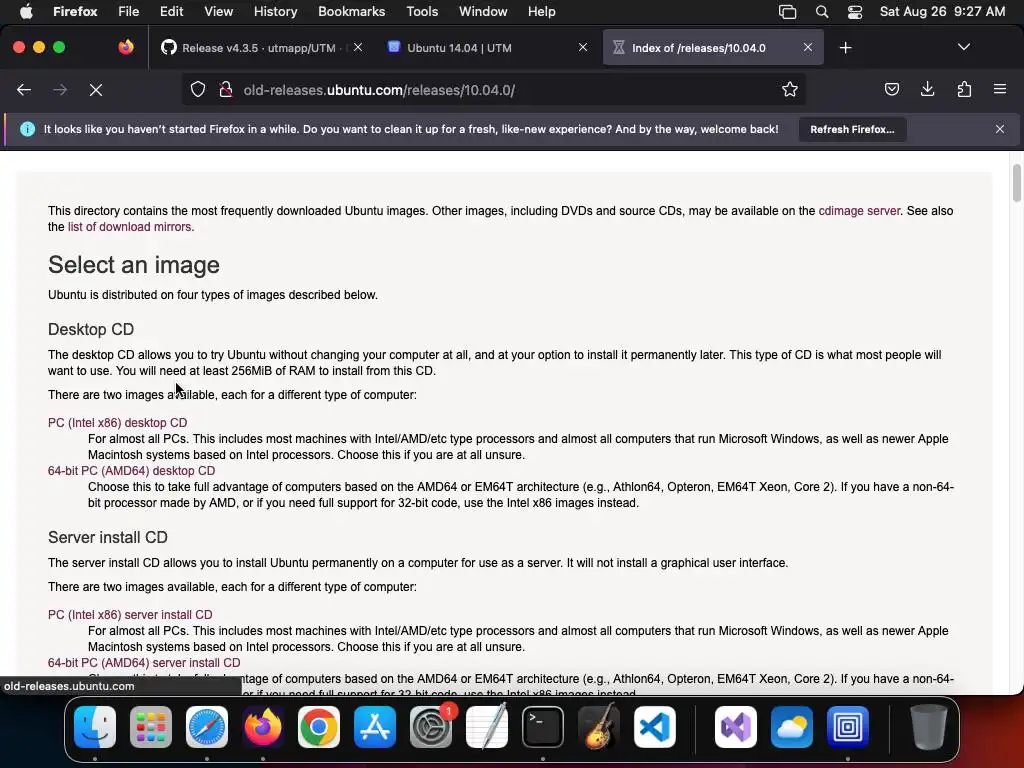
Task: Open the Help menu
Action: pyautogui.click(x=541, y=12)
